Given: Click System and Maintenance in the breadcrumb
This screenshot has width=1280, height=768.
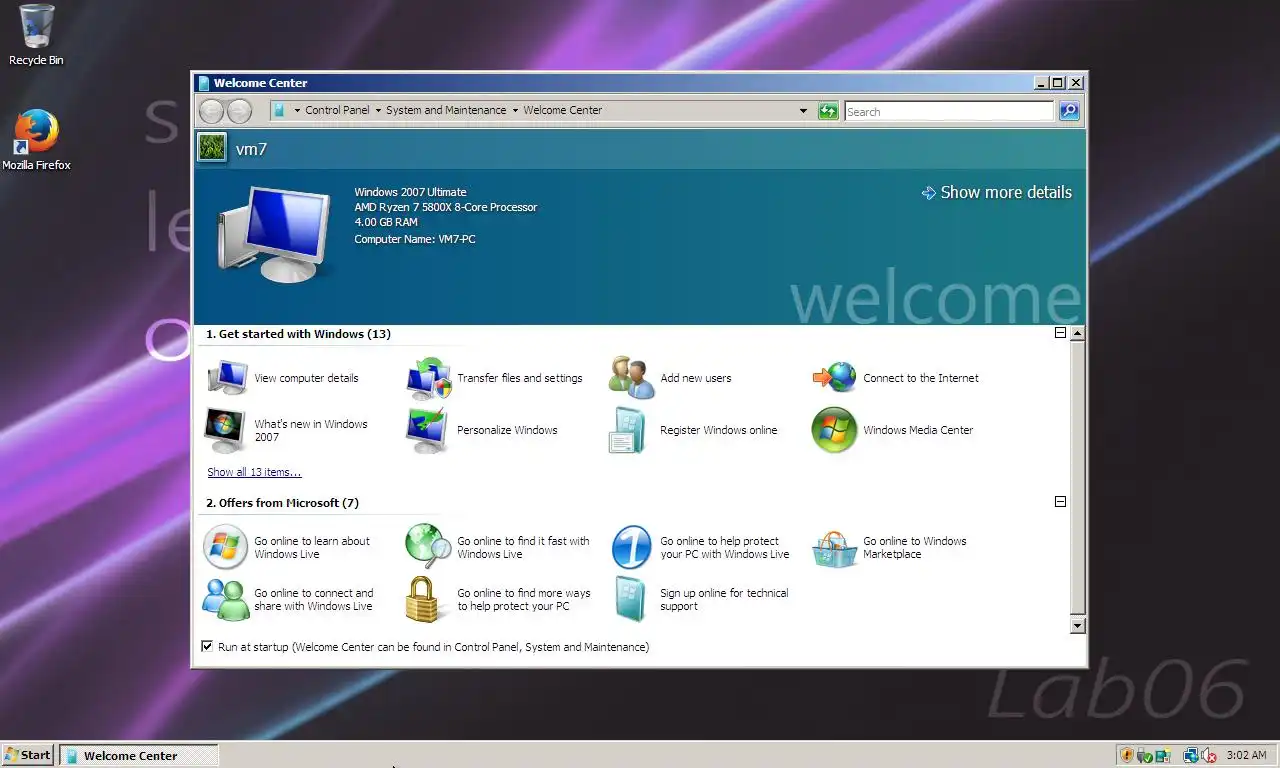Looking at the screenshot, I should click(x=446, y=110).
